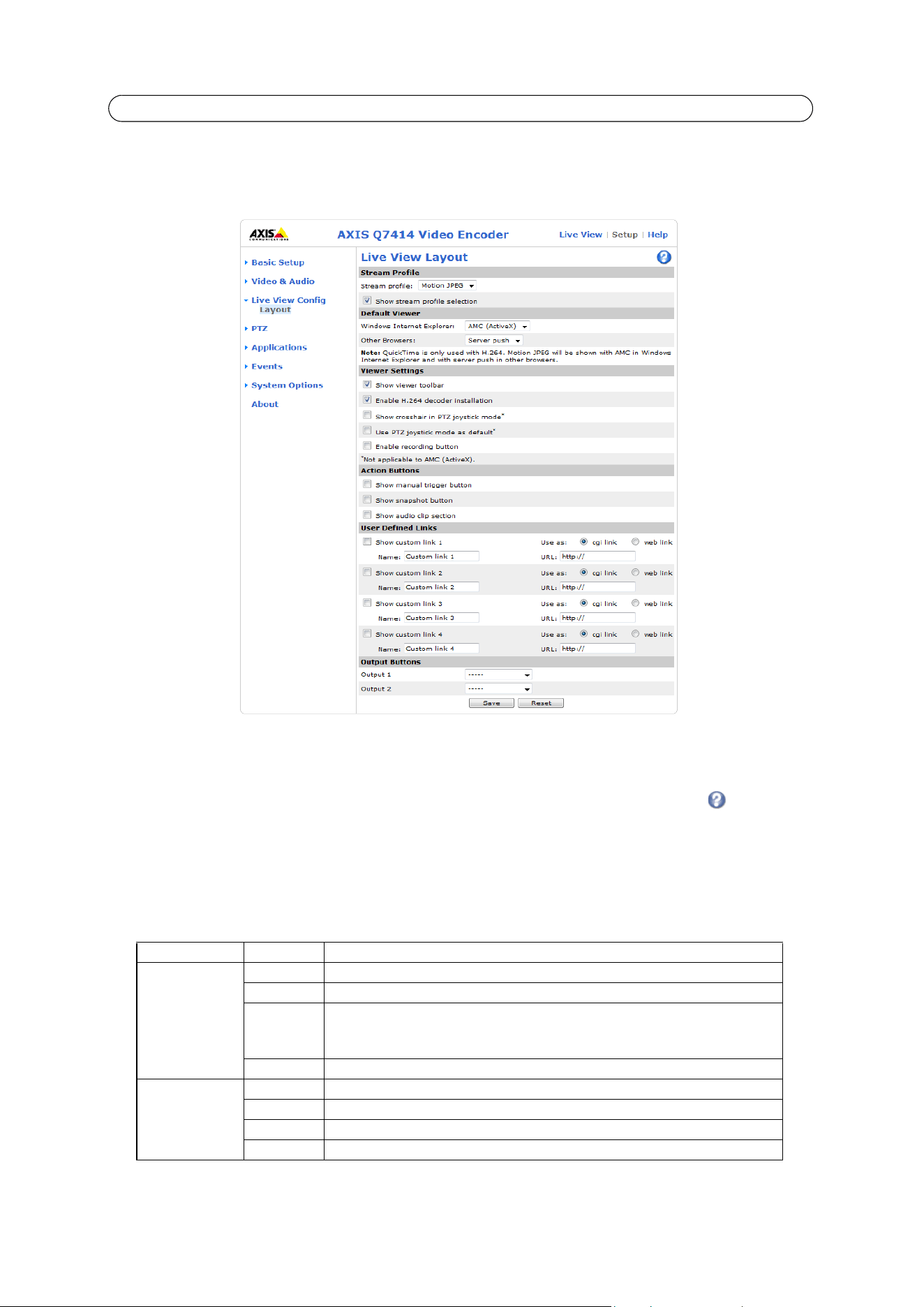This screenshot has width=924, height=1307.
Task: Open the Help link in the header
Action: [657, 235]
